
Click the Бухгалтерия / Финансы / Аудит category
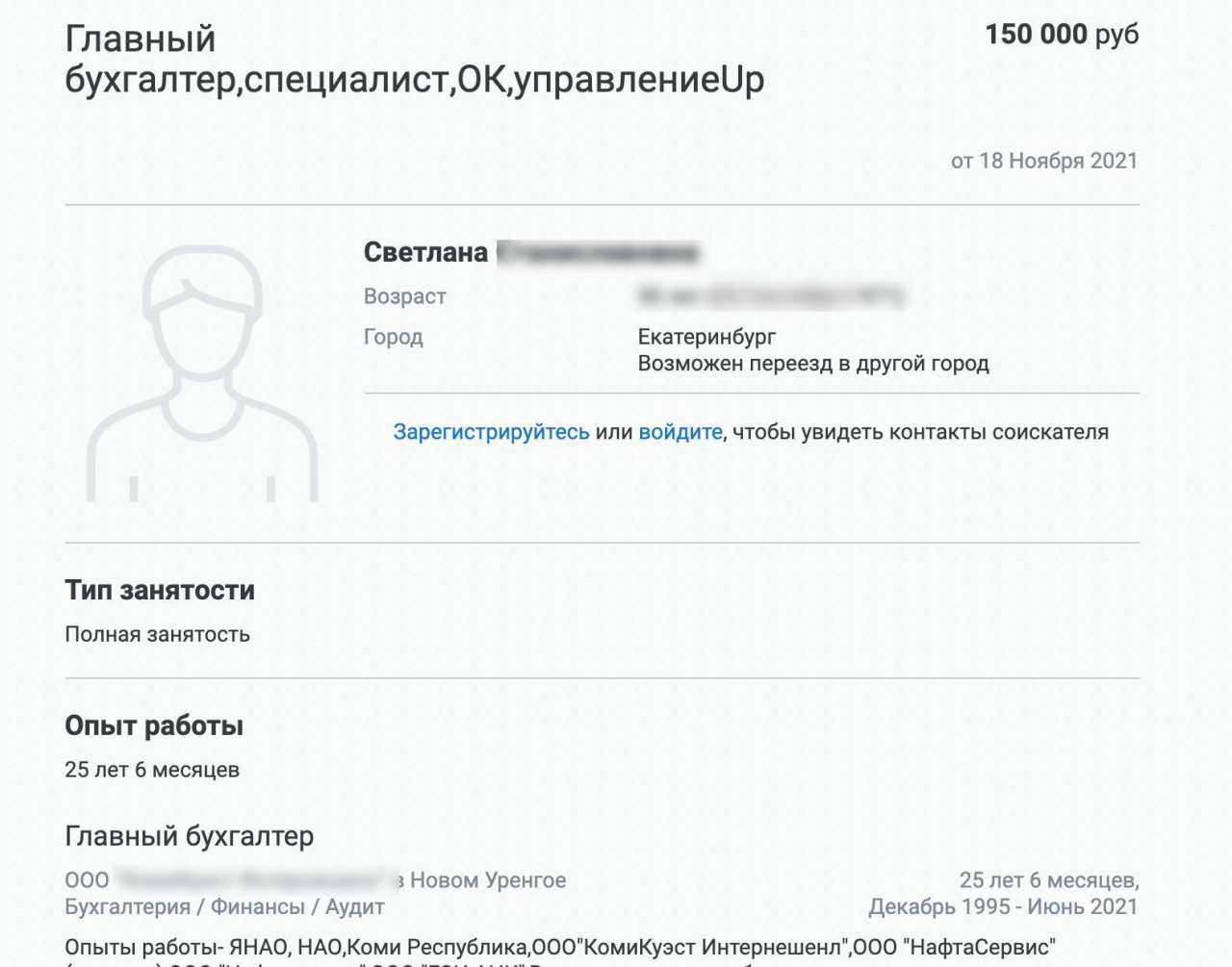tap(224, 906)
